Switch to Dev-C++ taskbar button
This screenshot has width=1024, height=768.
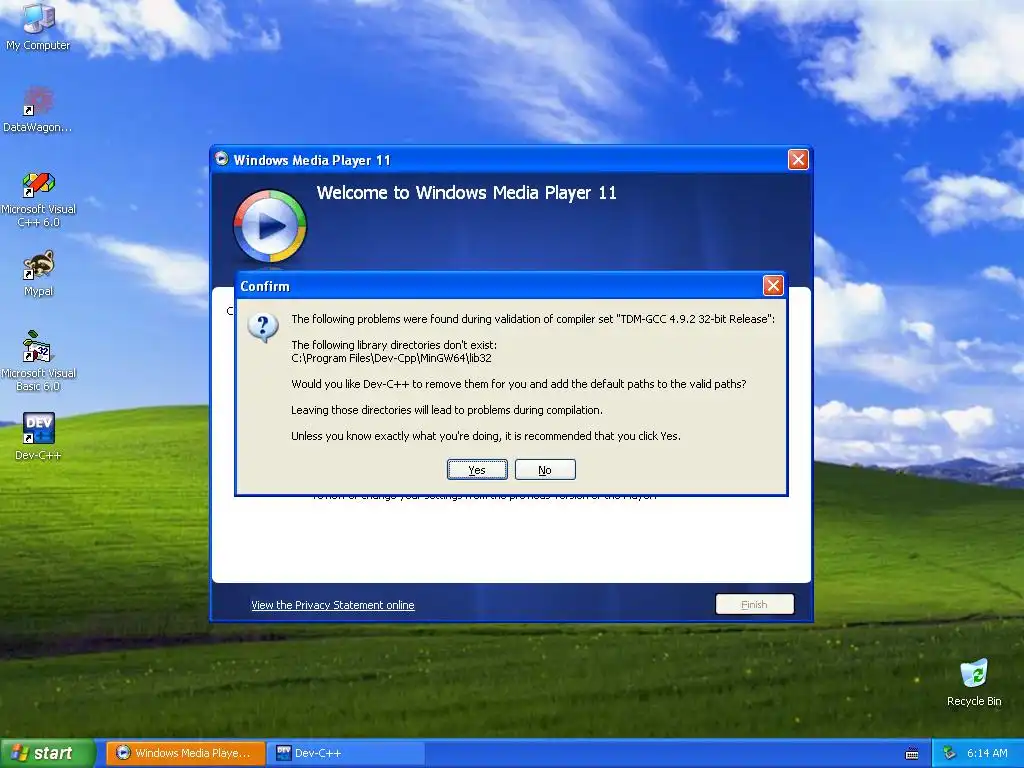[x=347, y=753]
